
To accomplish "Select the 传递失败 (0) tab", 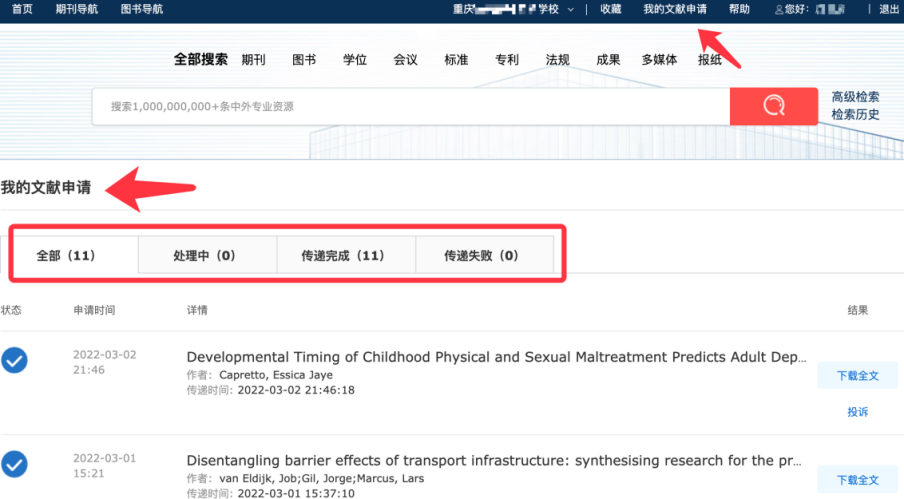I will [481, 255].
